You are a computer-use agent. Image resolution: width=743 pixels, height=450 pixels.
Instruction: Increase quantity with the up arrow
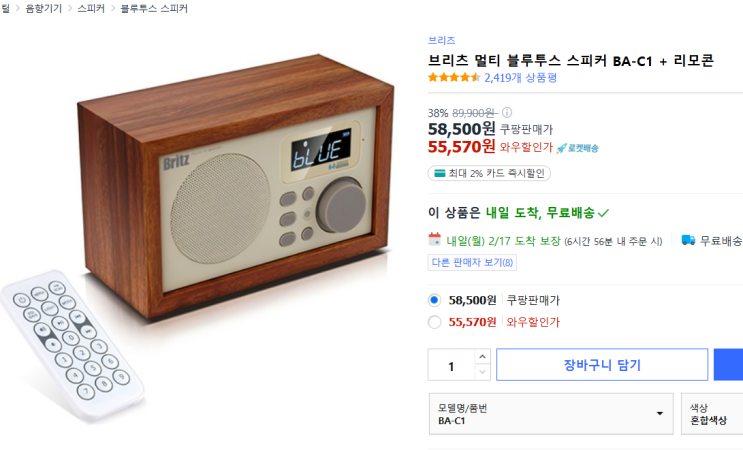coord(482,357)
